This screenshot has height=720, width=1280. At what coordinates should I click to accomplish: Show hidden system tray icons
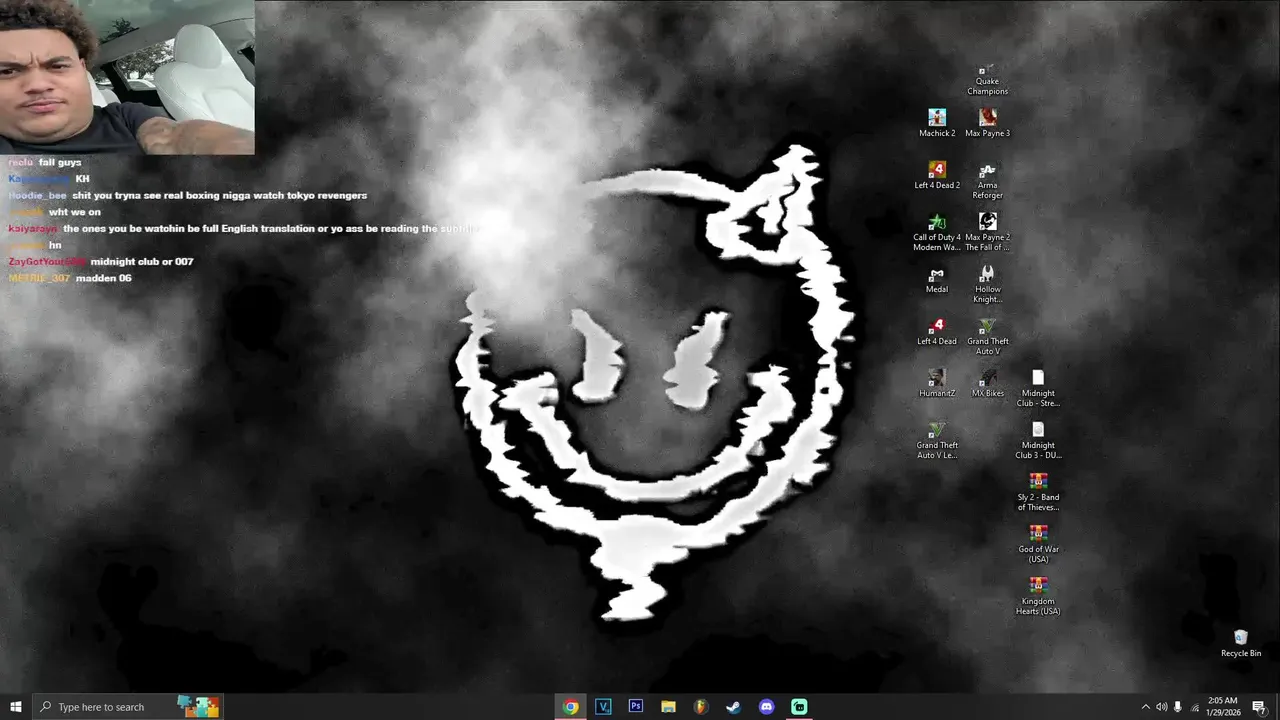coord(1145,707)
